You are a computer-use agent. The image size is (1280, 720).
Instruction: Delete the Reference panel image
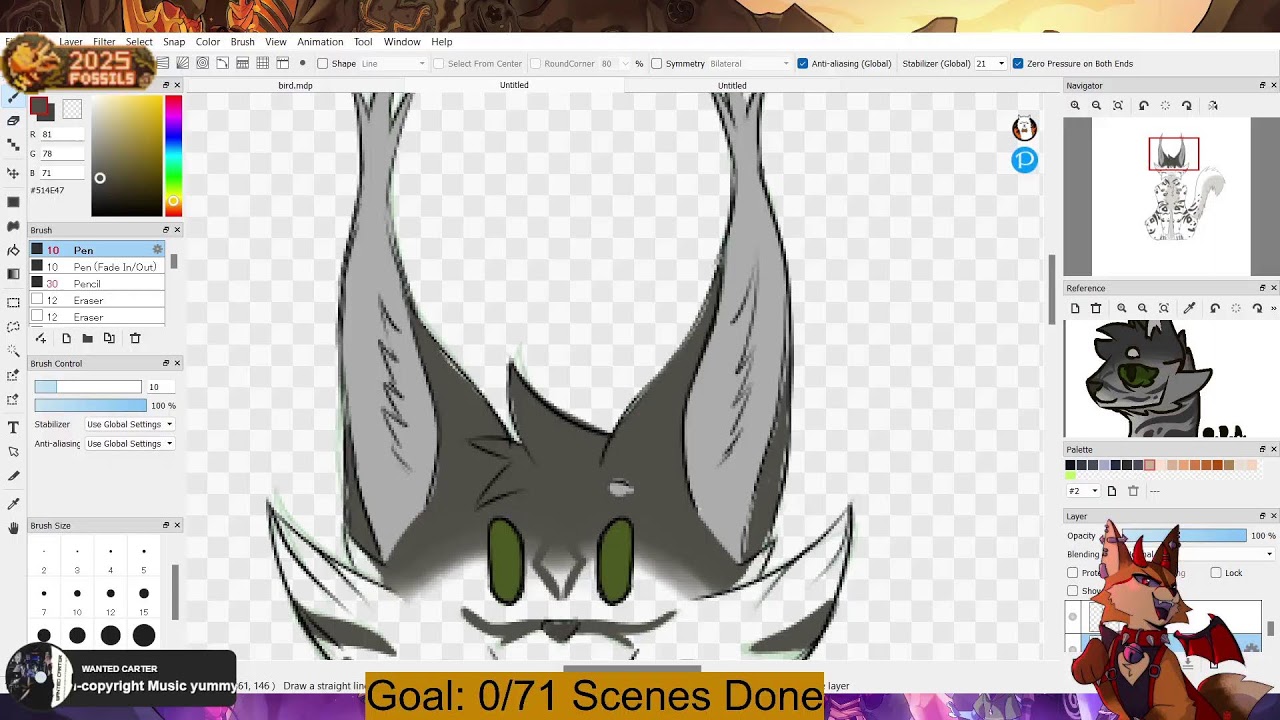(x=1096, y=309)
